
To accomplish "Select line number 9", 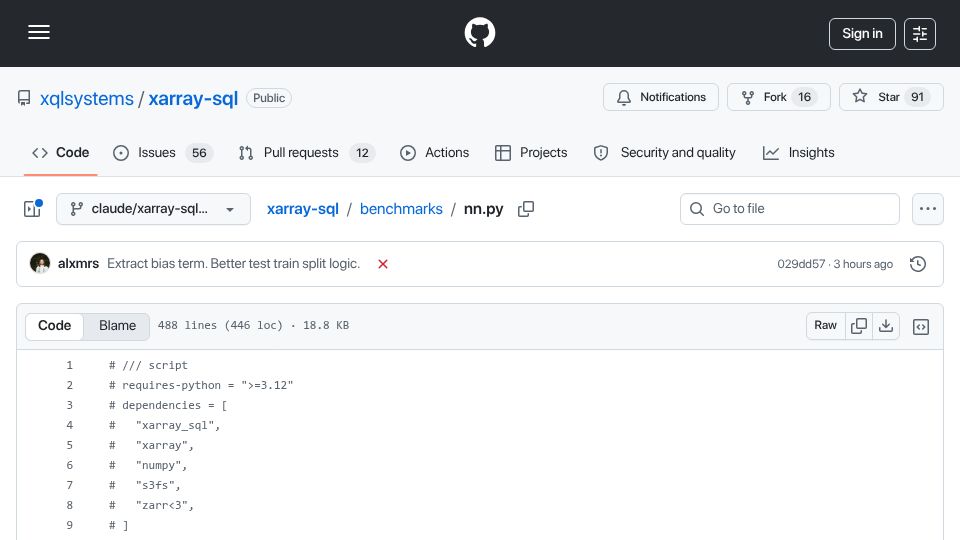I will tap(69, 525).
